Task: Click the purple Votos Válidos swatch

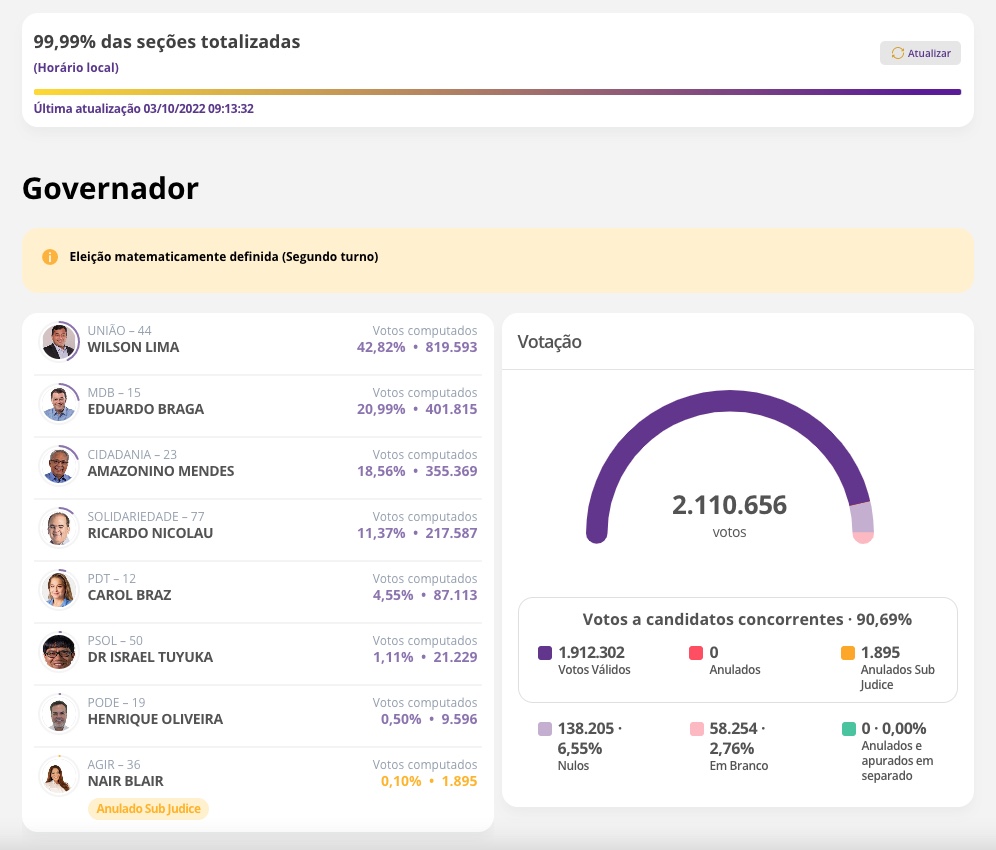Action: click(545, 653)
